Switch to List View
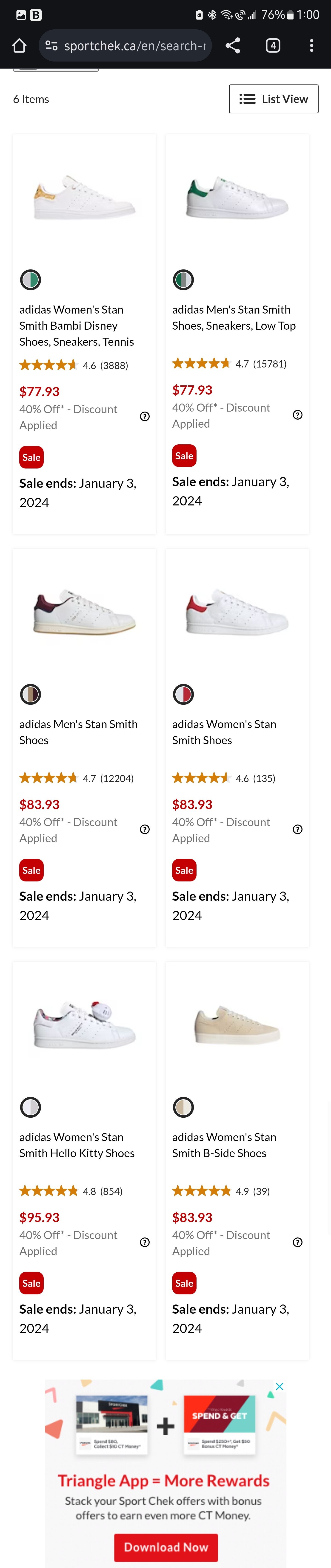 point(273,99)
